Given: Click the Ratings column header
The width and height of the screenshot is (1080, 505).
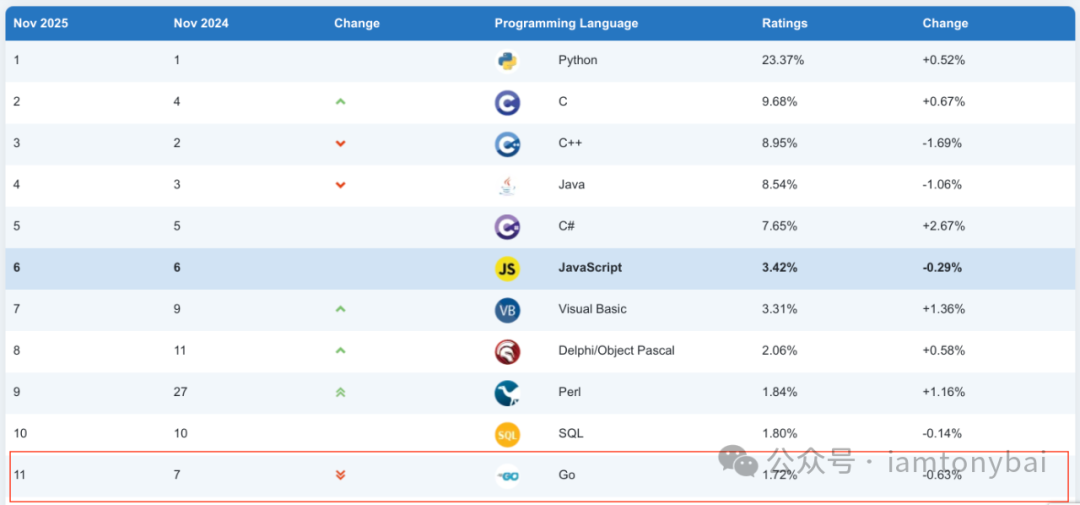Looking at the screenshot, I should (x=784, y=23).
